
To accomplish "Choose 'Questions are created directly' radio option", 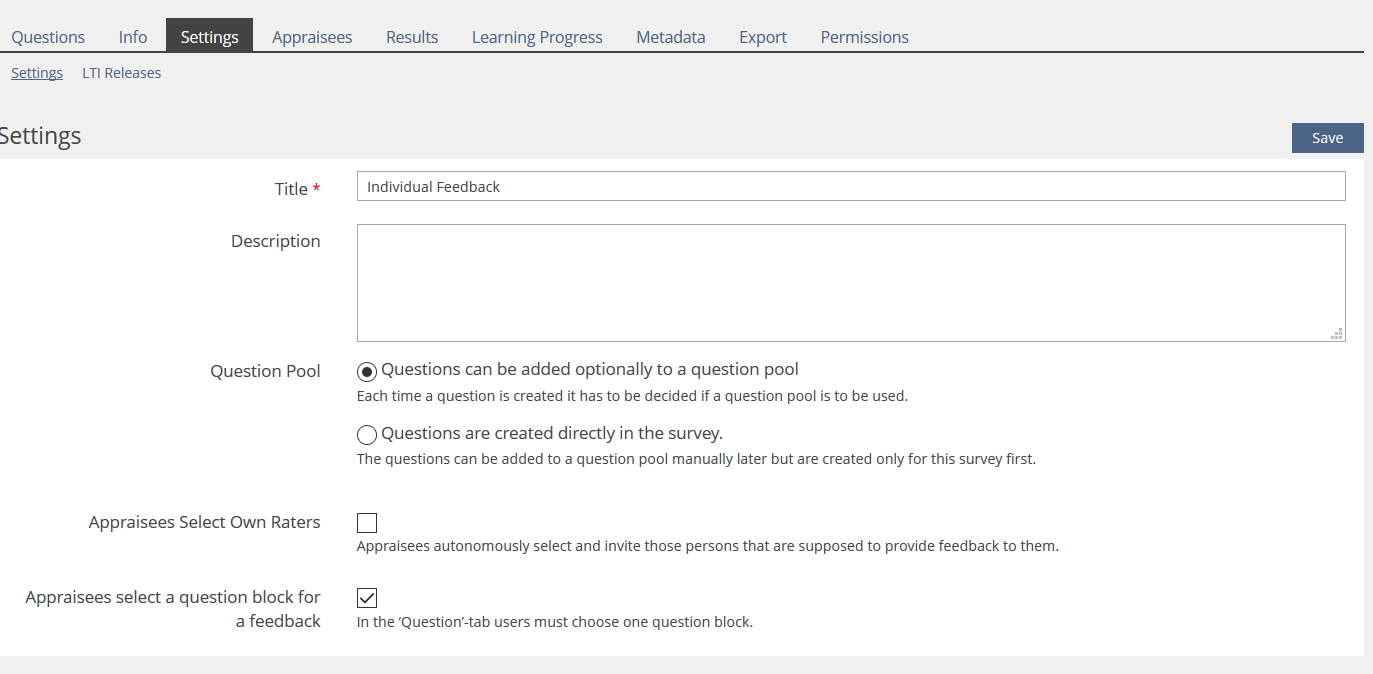I will [367, 434].
